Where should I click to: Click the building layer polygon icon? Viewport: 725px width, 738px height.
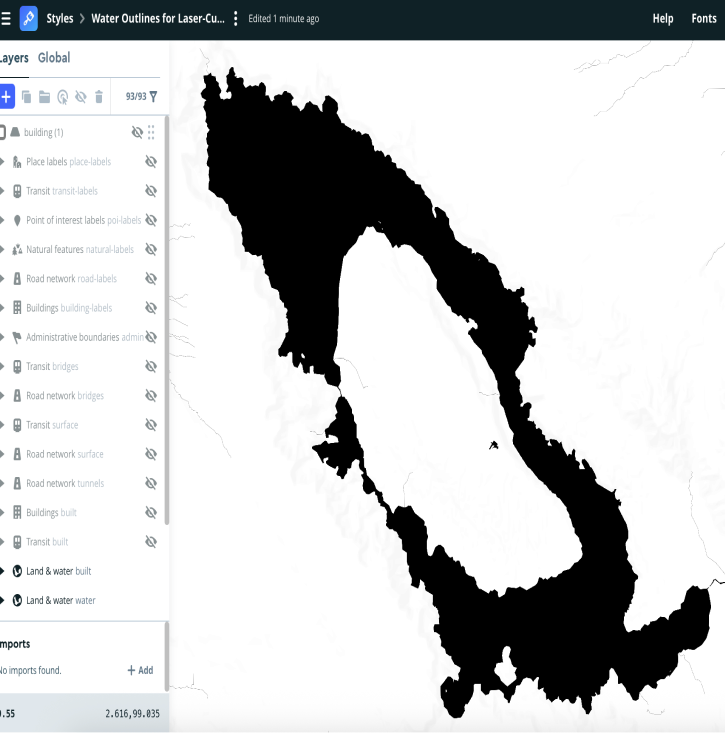tap(15, 132)
